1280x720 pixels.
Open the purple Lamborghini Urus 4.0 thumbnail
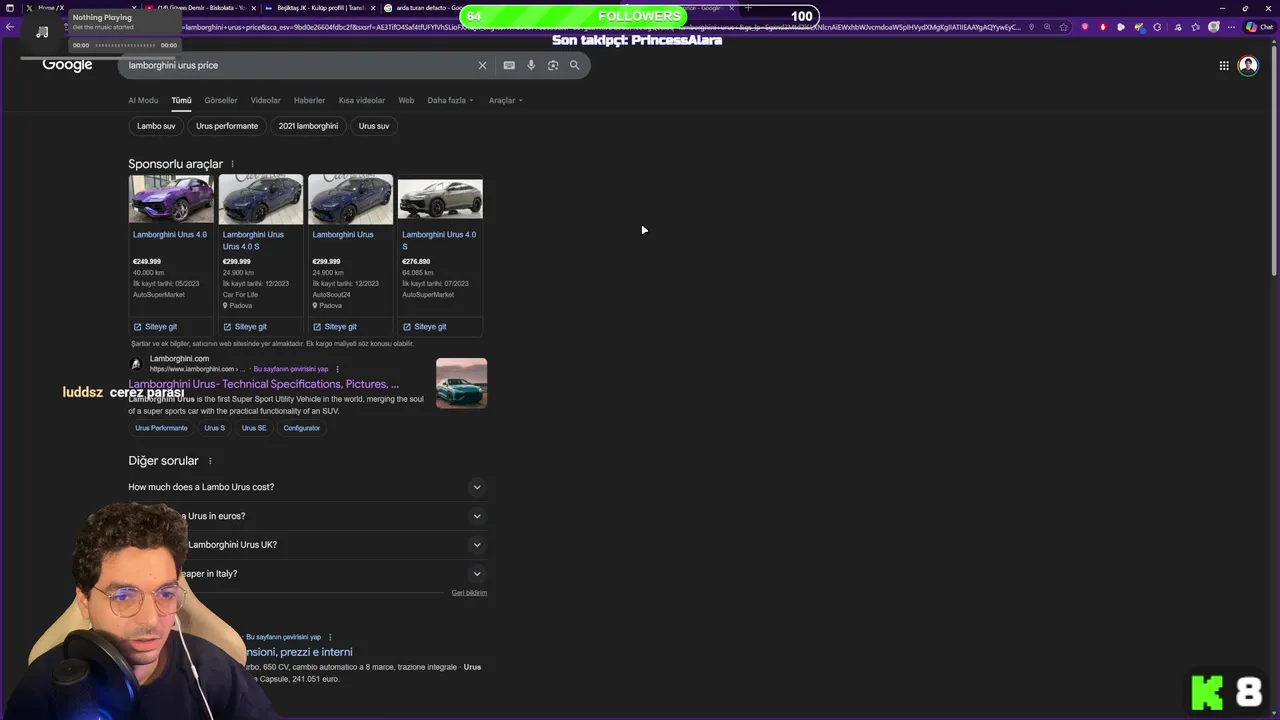[x=171, y=198]
